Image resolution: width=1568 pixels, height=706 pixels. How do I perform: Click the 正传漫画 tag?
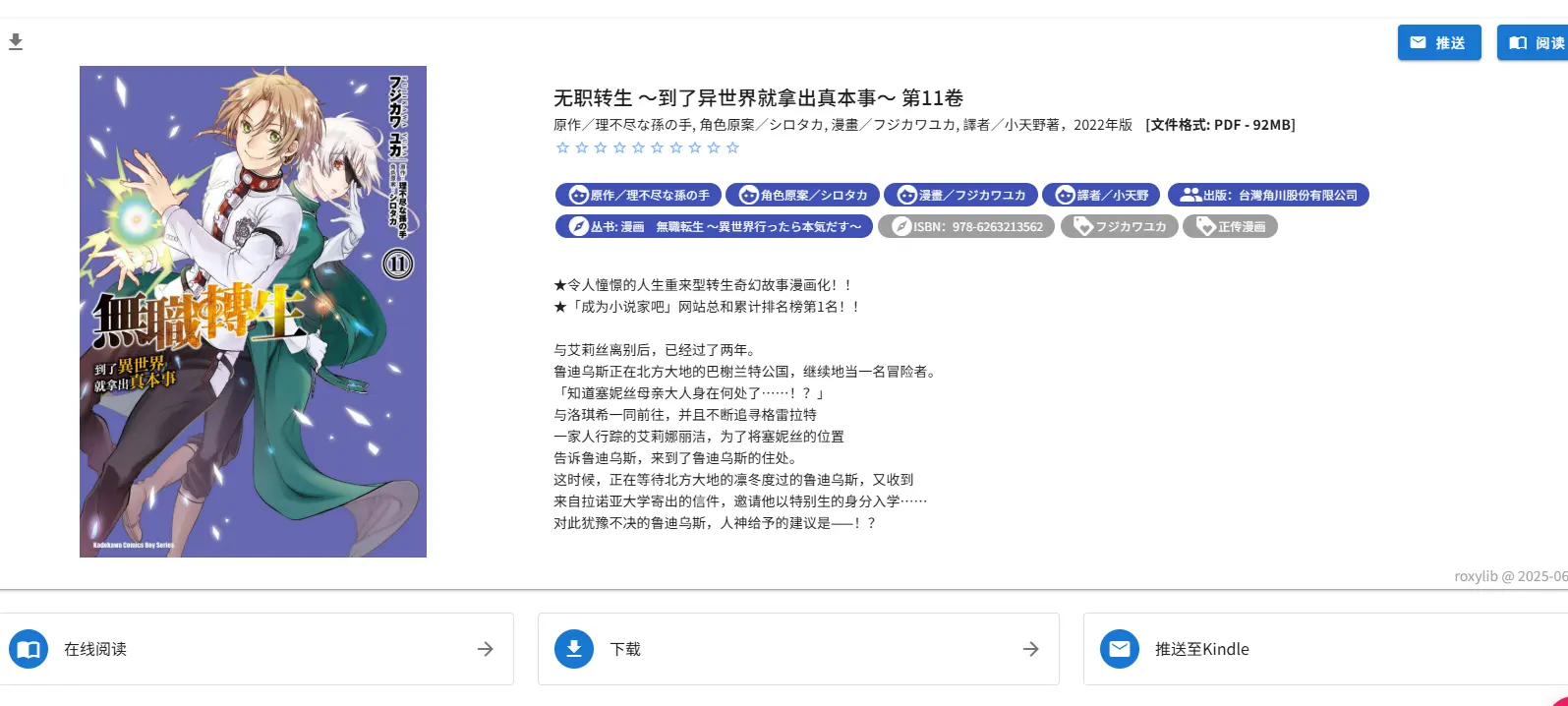[1230, 226]
